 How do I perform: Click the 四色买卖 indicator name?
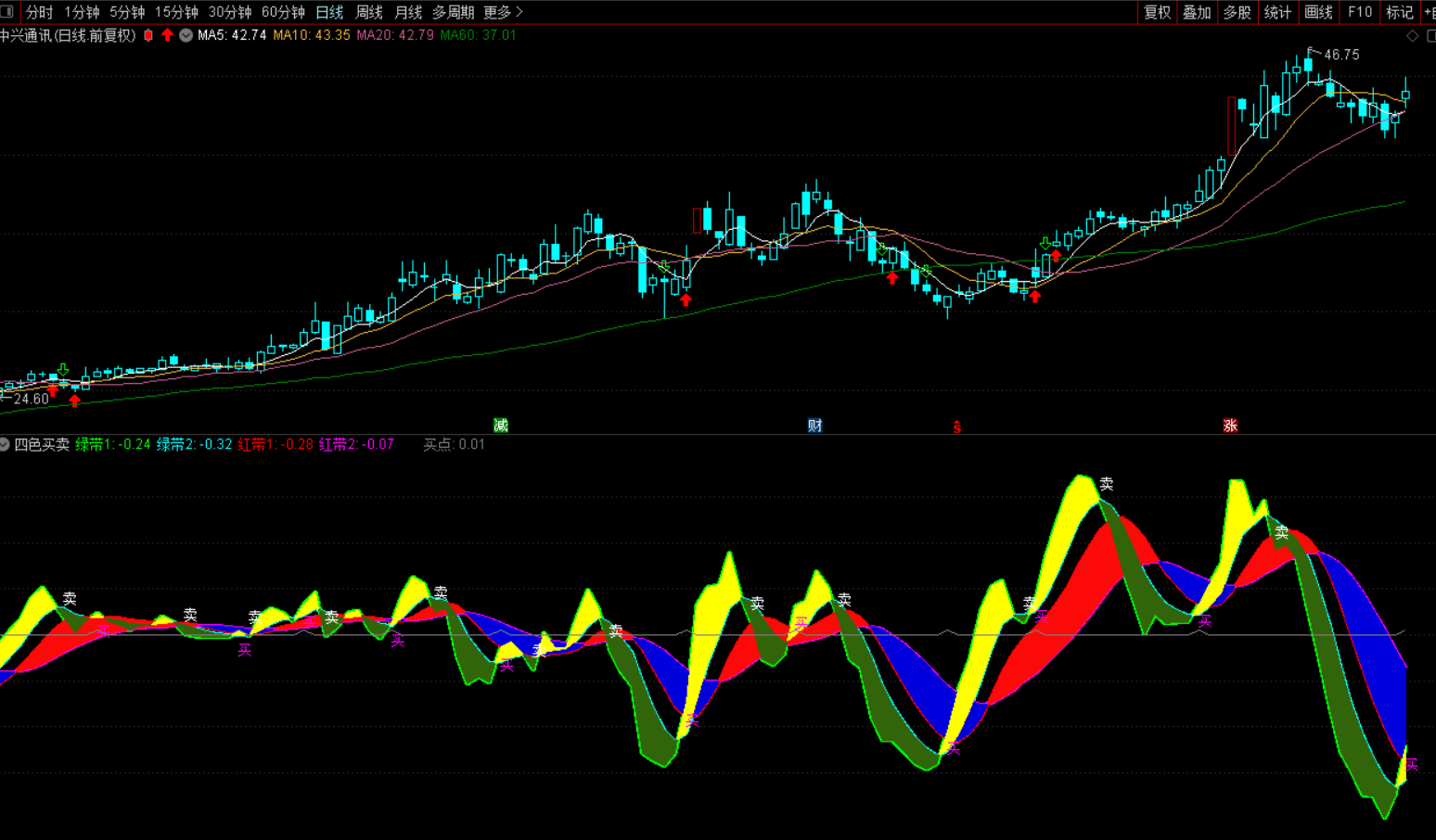pyautogui.click(x=42, y=445)
